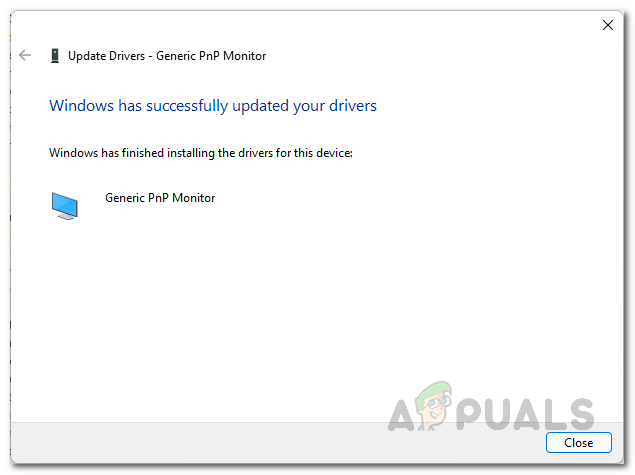Click the blue monitor icon
The image size is (635, 475).
65,206
